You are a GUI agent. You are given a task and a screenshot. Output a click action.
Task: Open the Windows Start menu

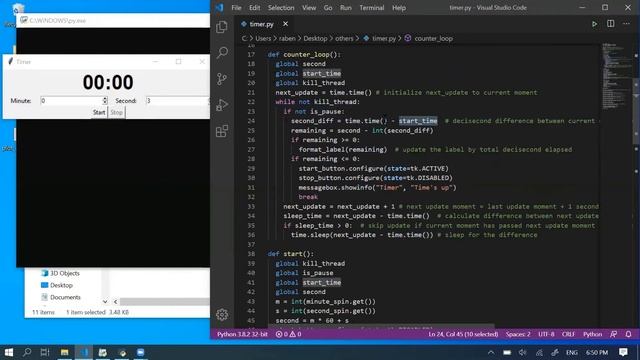click(x=8, y=352)
